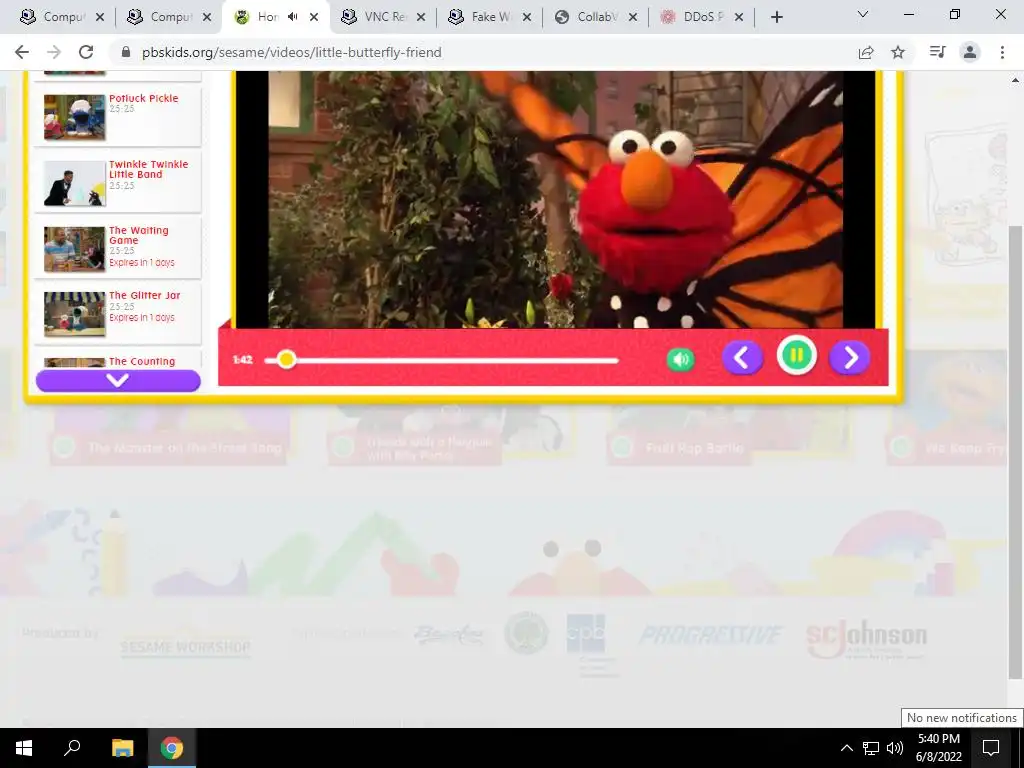Go back in the browser
The height and width of the screenshot is (768, 1024).
tap(22, 52)
